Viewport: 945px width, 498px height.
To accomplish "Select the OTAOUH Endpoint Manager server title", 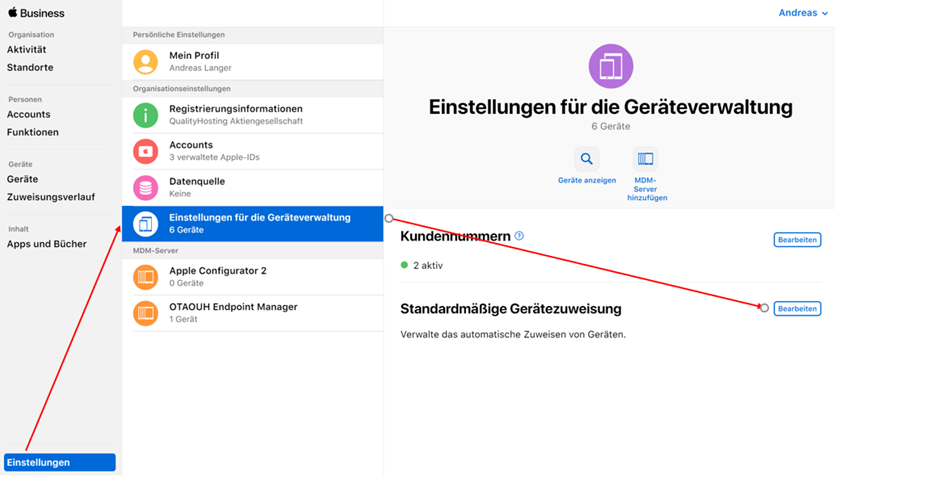I will coord(233,307).
